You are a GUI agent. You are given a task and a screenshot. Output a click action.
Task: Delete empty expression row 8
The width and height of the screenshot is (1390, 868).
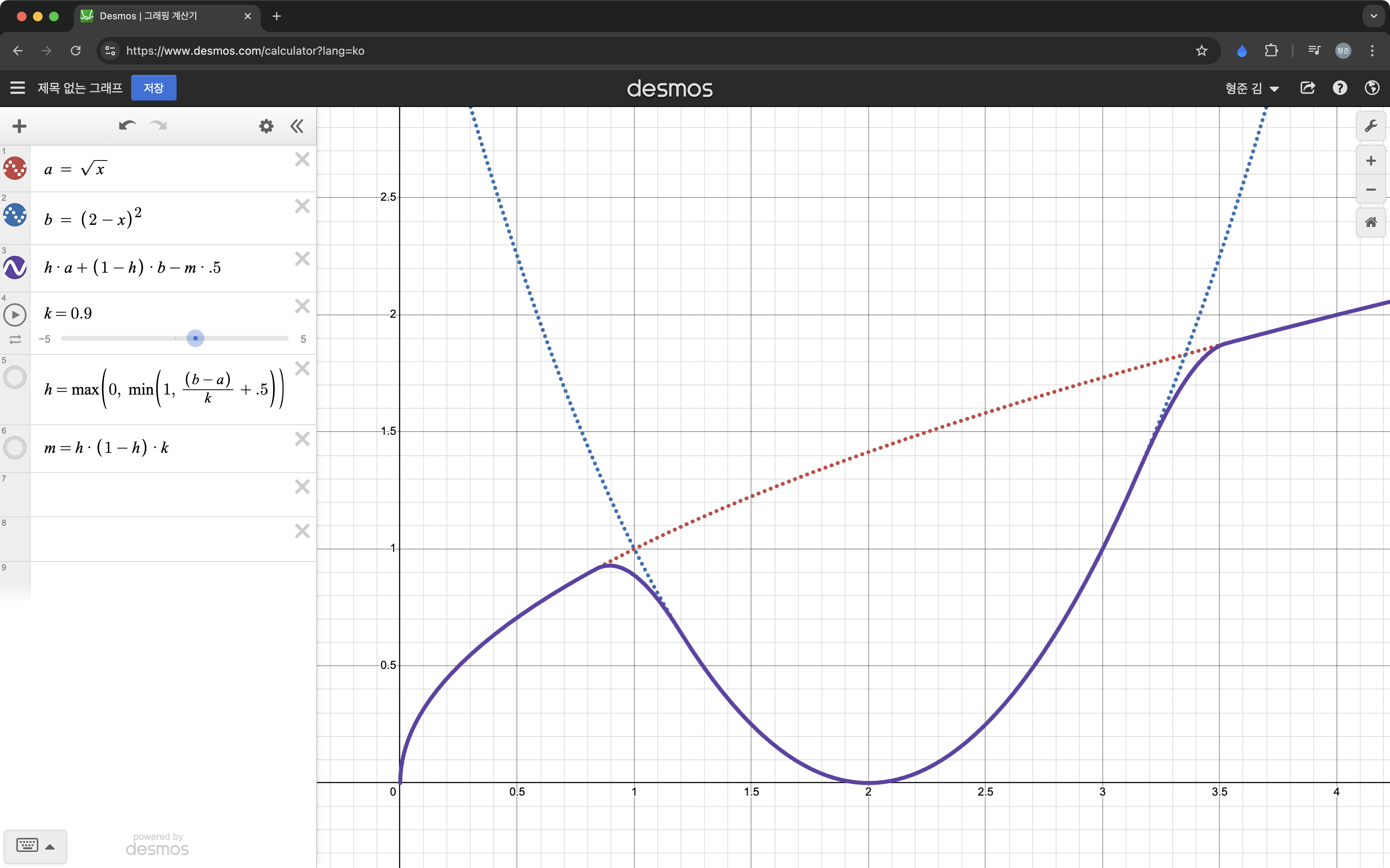point(302,531)
